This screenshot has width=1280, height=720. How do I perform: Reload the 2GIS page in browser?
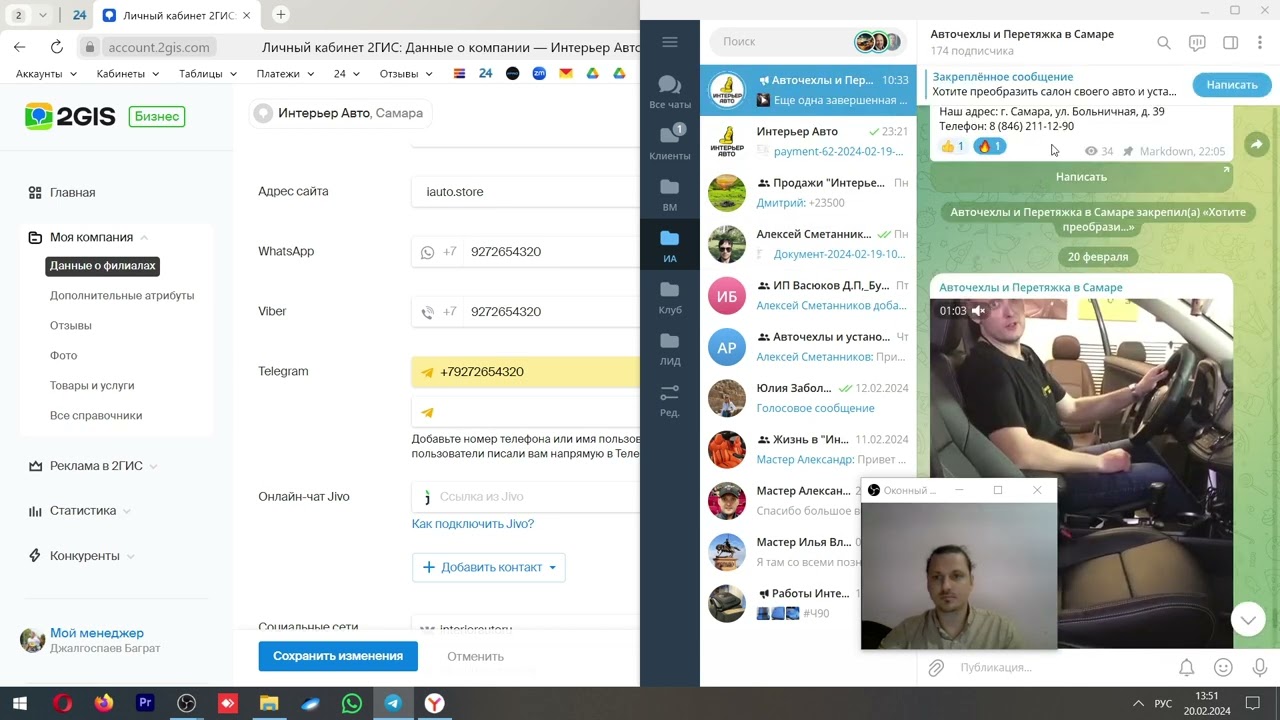[x=57, y=46]
